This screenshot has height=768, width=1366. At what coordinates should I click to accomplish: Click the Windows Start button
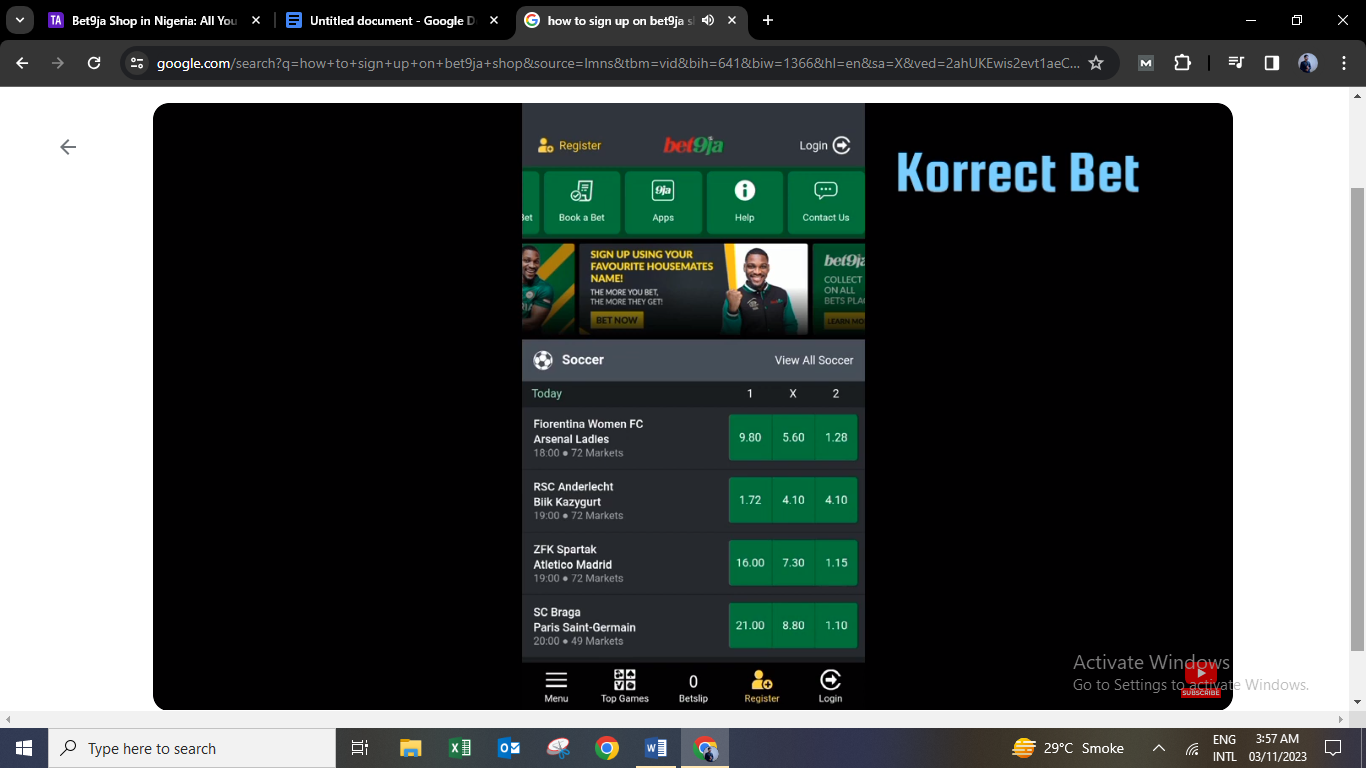[24, 748]
